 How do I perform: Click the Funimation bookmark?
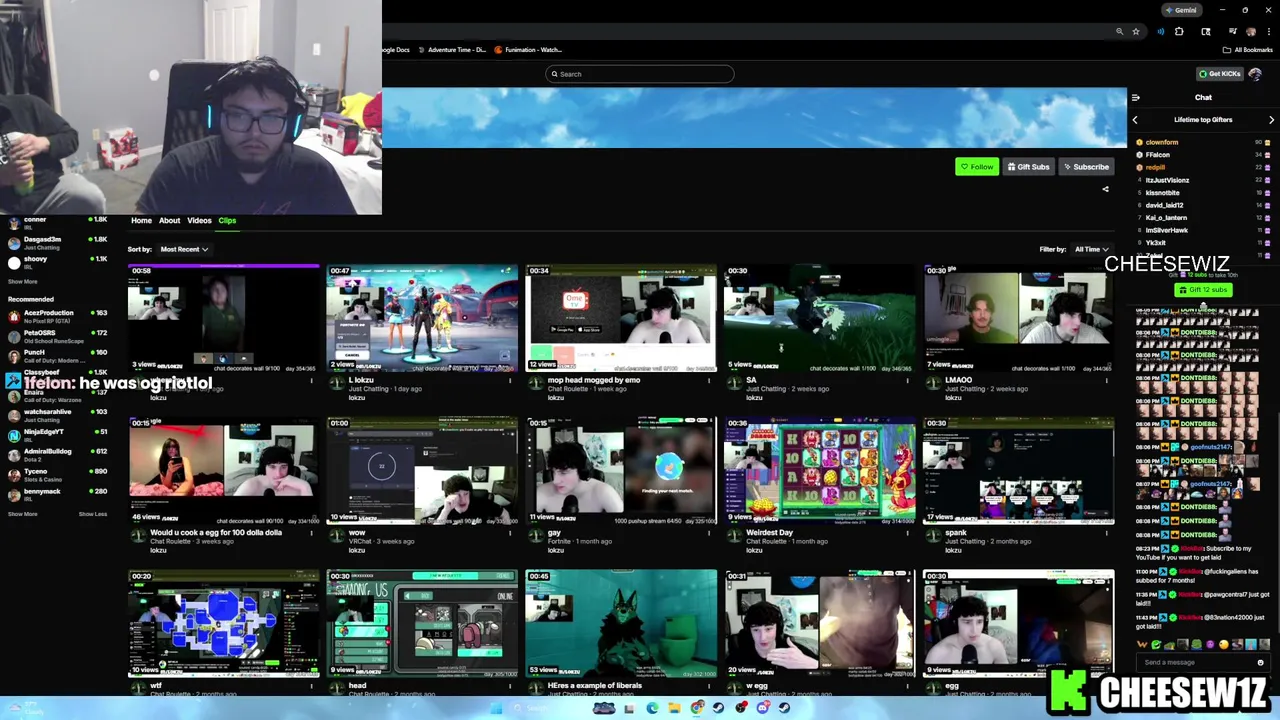coord(528,50)
